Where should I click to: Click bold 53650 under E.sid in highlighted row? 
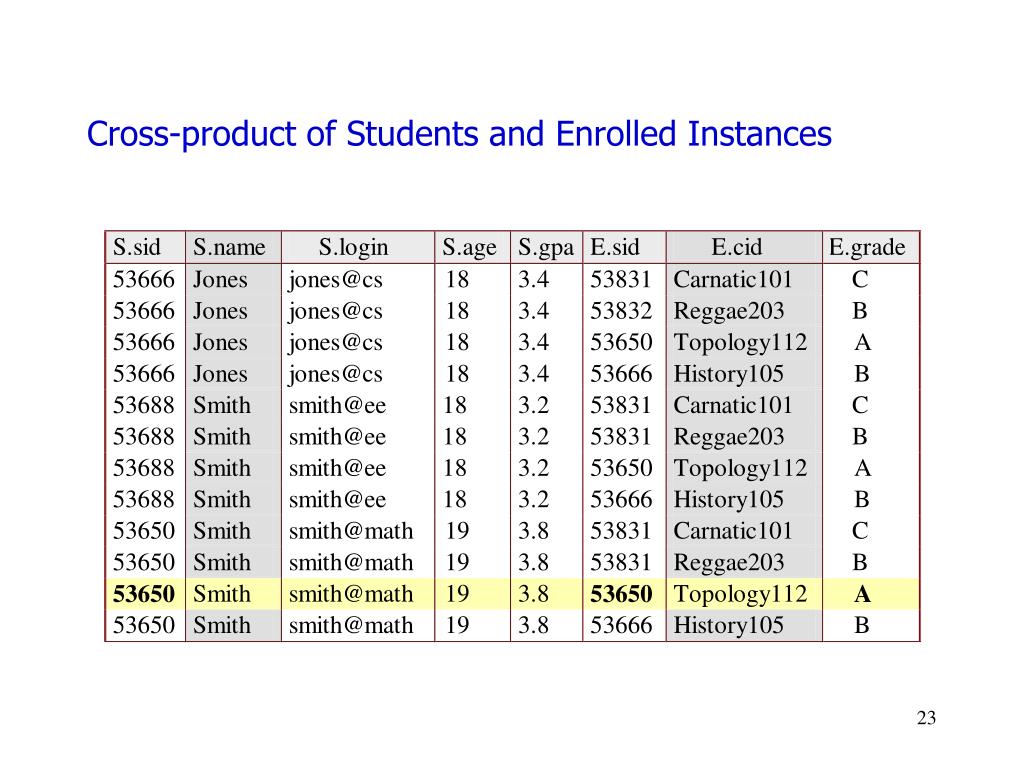click(621, 594)
